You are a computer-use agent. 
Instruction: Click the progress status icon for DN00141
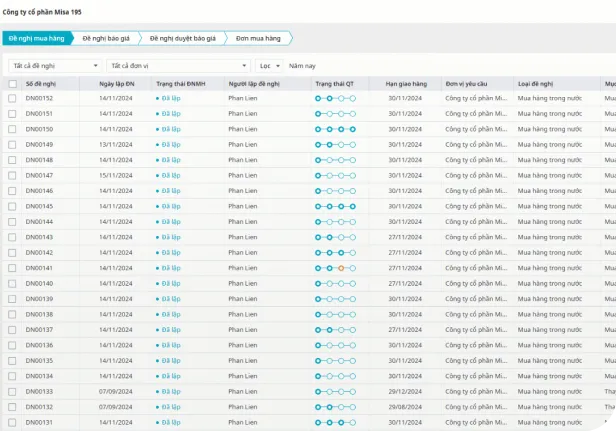click(x=336, y=268)
